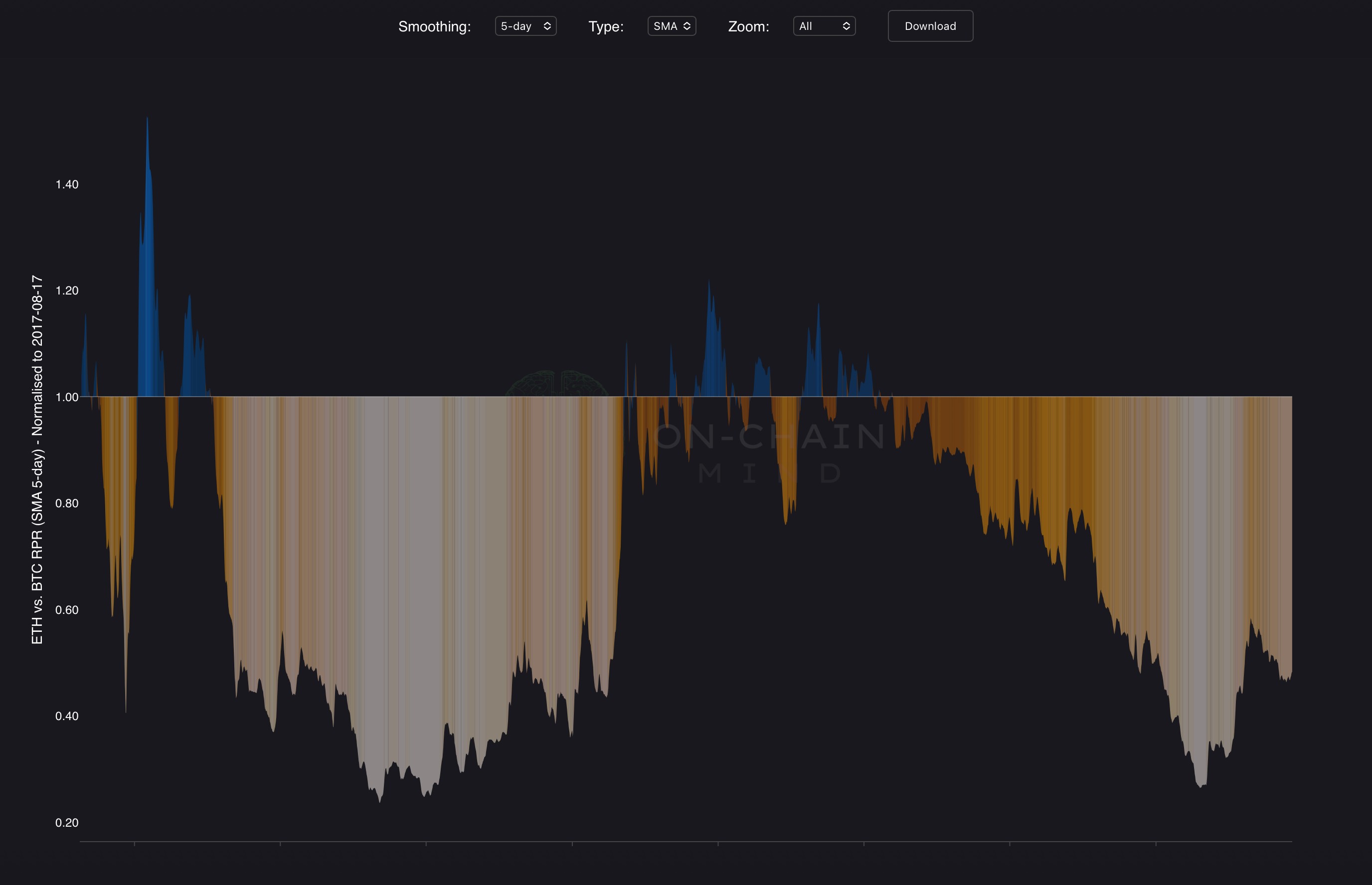
Task: Click the brain logo watermark on the chart
Action: pyautogui.click(x=556, y=384)
